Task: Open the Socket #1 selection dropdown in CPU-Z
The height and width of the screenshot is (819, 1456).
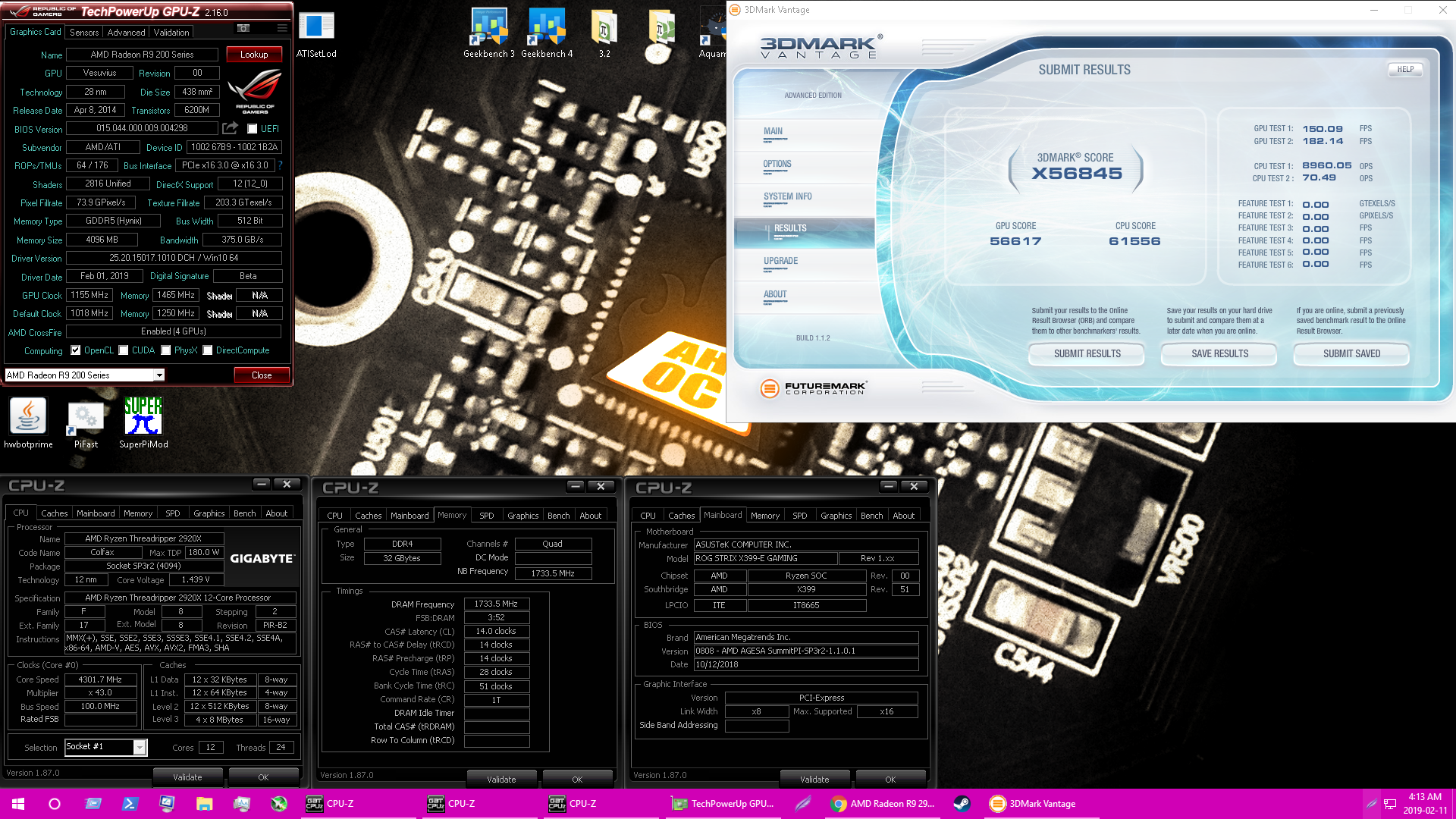Action: click(x=105, y=747)
